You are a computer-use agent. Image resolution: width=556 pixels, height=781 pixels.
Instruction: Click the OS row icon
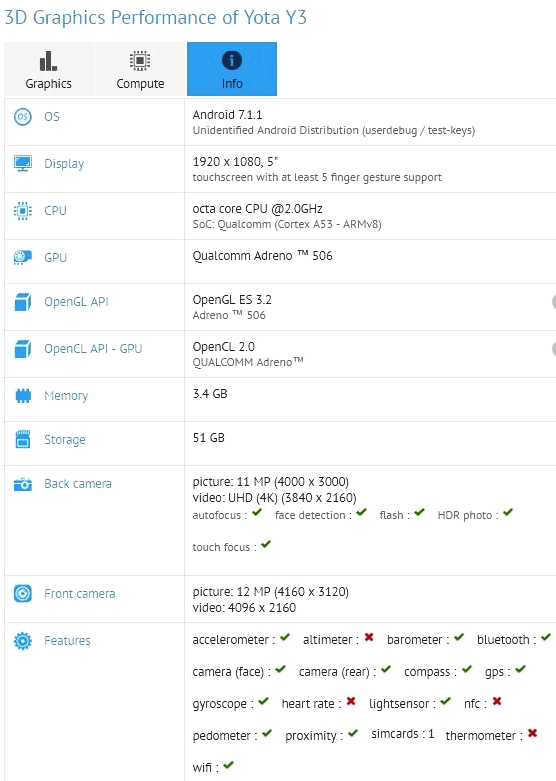[x=22, y=117]
